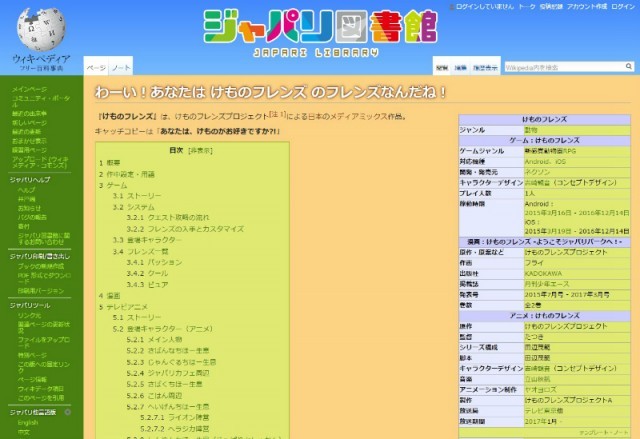Open the language settings gear icon

point(68,411)
